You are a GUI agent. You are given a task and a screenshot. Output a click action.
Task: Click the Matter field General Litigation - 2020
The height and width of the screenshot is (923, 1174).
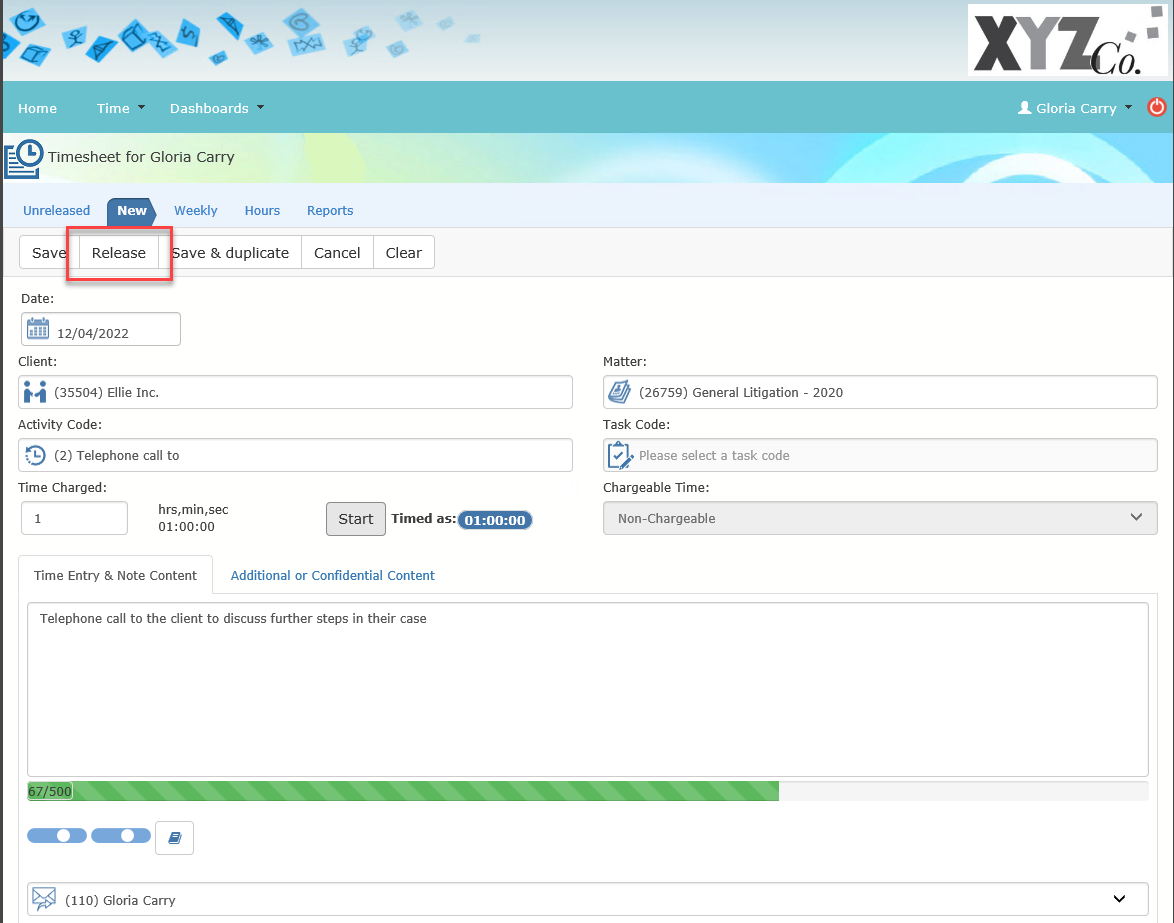(880, 392)
